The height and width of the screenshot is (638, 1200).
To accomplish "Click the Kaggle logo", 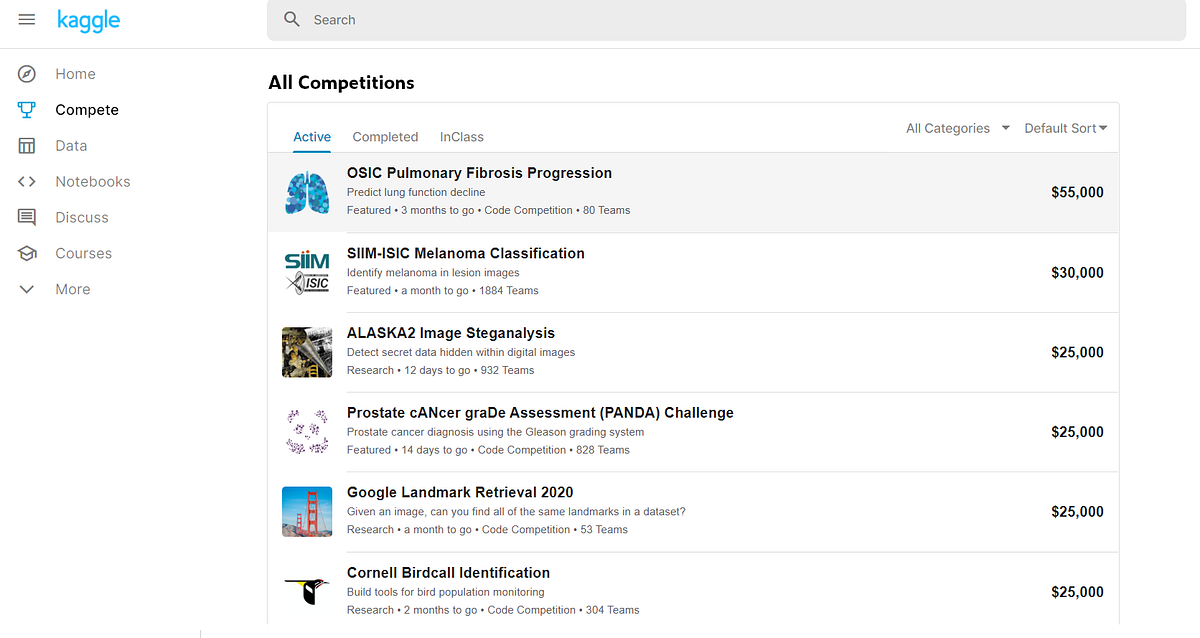I will 89,19.
